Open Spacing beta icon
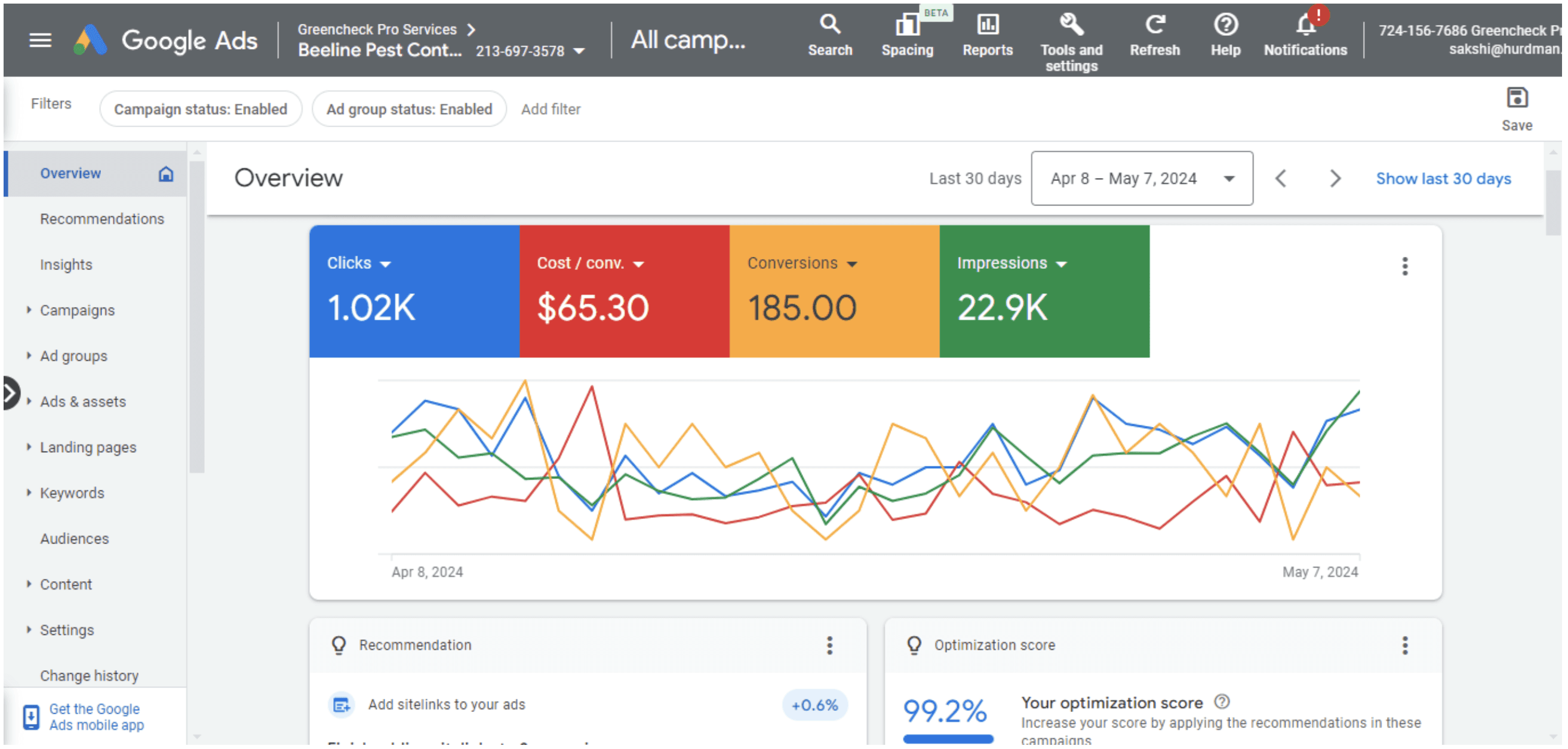 click(x=907, y=25)
